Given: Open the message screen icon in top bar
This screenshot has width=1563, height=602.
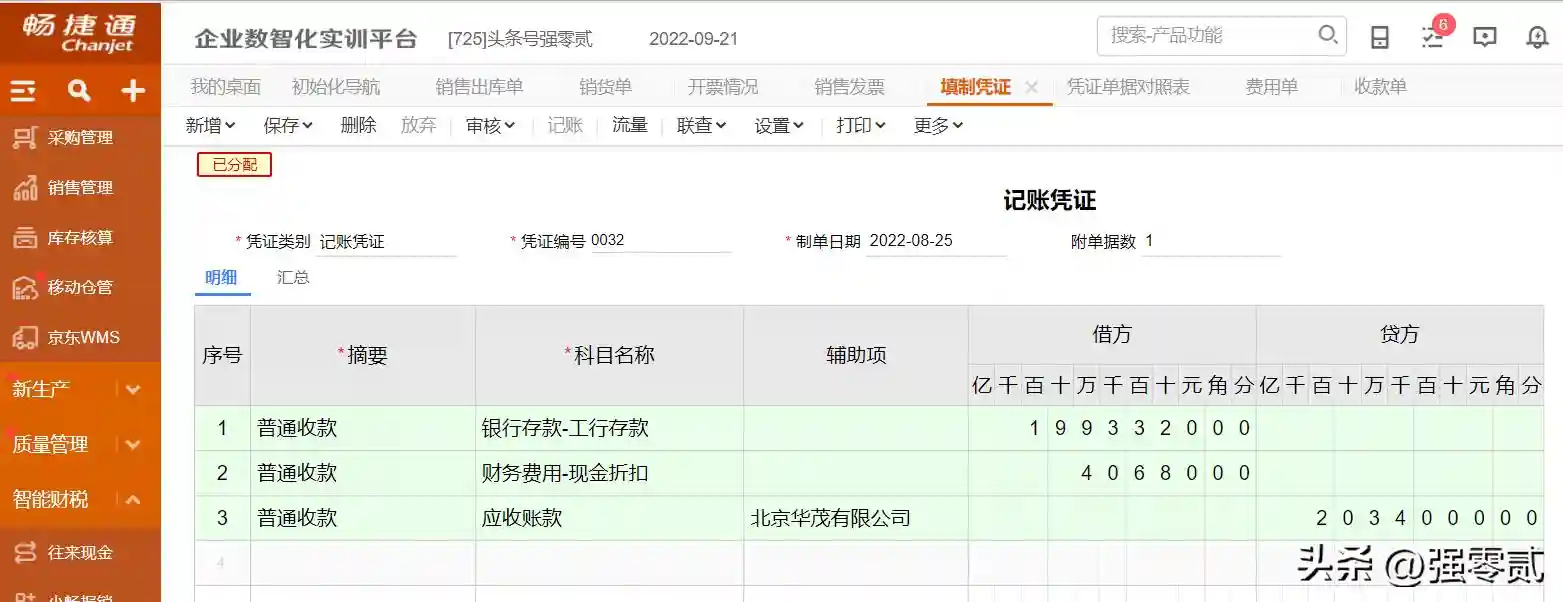Looking at the screenshot, I should tap(1485, 37).
